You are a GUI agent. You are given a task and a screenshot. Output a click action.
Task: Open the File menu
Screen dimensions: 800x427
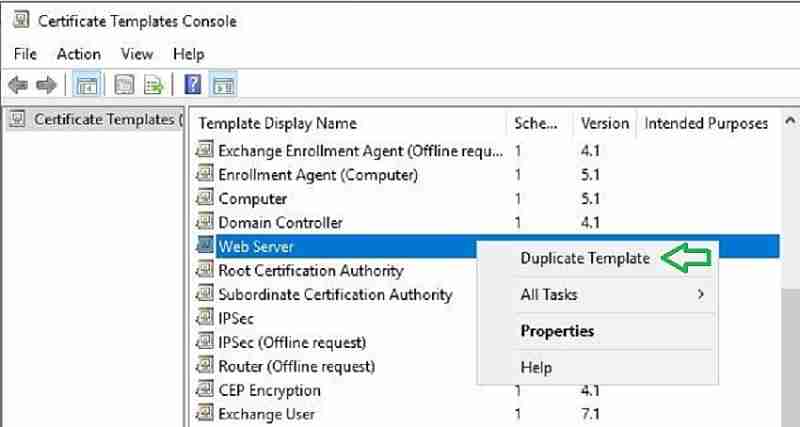tap(25, 54)
